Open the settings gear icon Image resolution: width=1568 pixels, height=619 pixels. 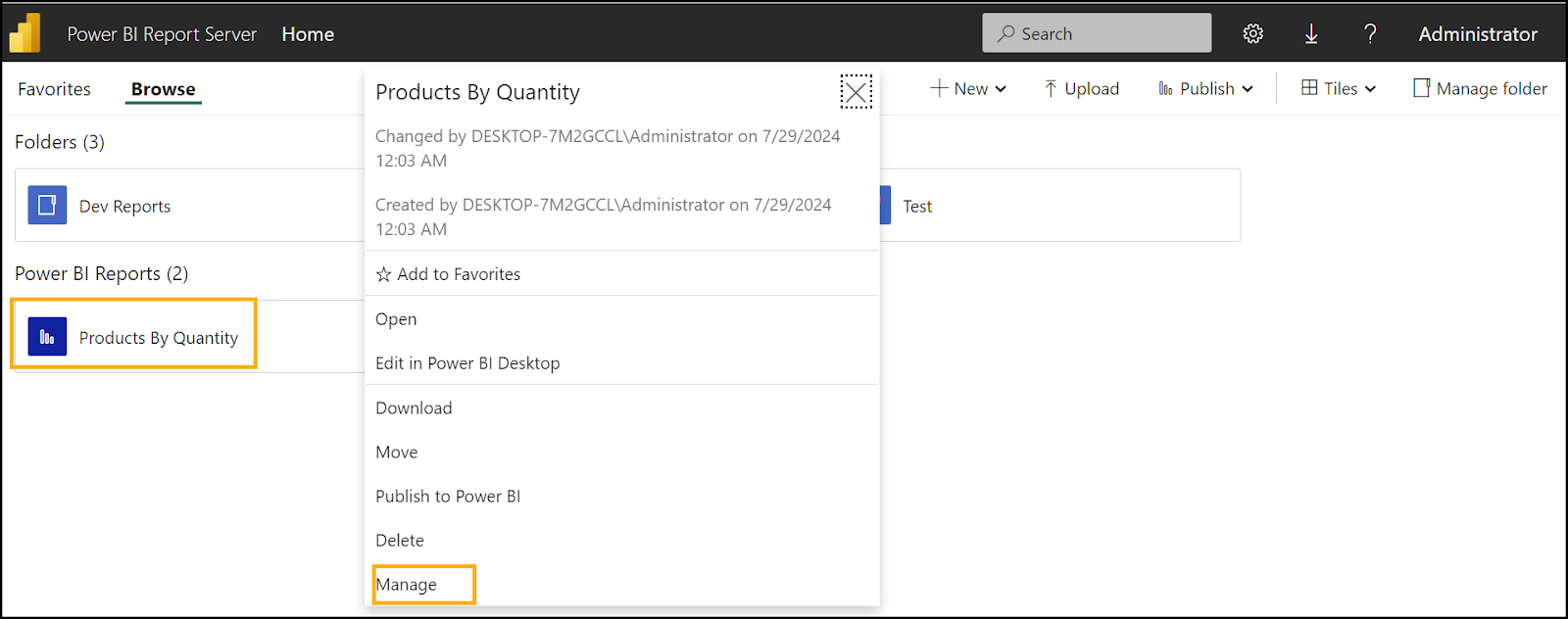tap(1252, 34)
